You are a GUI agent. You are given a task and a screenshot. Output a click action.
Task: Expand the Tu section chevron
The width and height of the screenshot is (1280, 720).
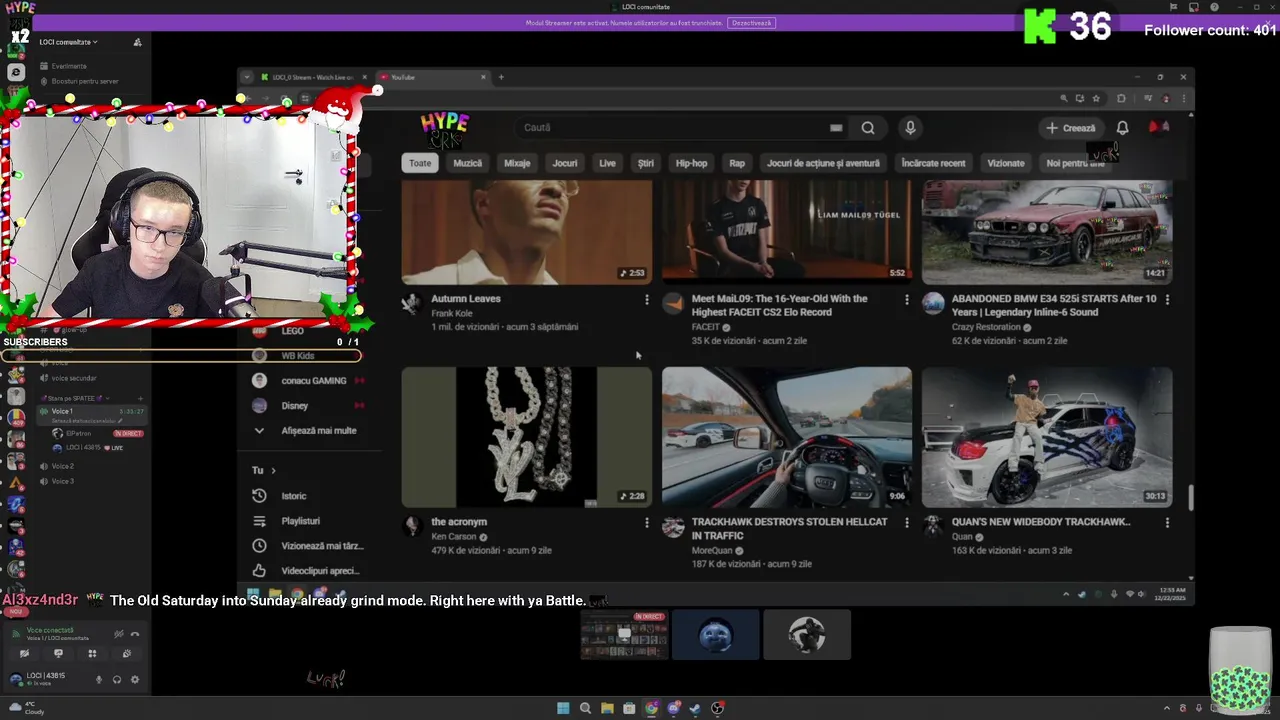(273, 470)
